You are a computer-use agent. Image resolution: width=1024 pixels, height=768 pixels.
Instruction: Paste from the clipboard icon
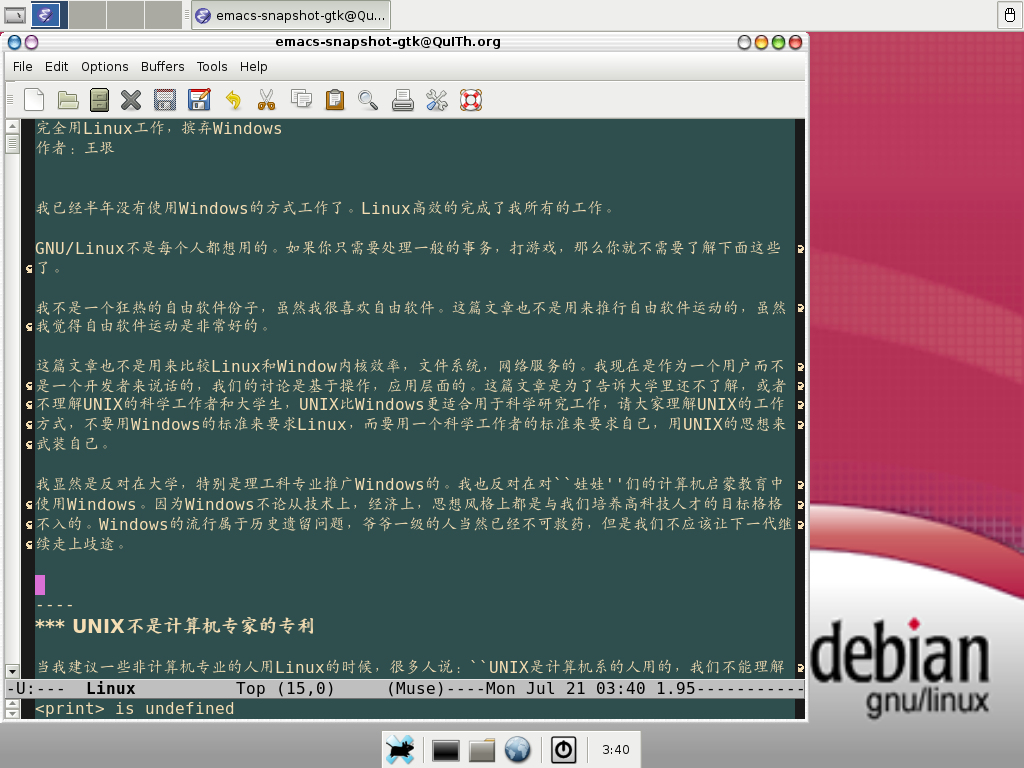click(335, 100)
